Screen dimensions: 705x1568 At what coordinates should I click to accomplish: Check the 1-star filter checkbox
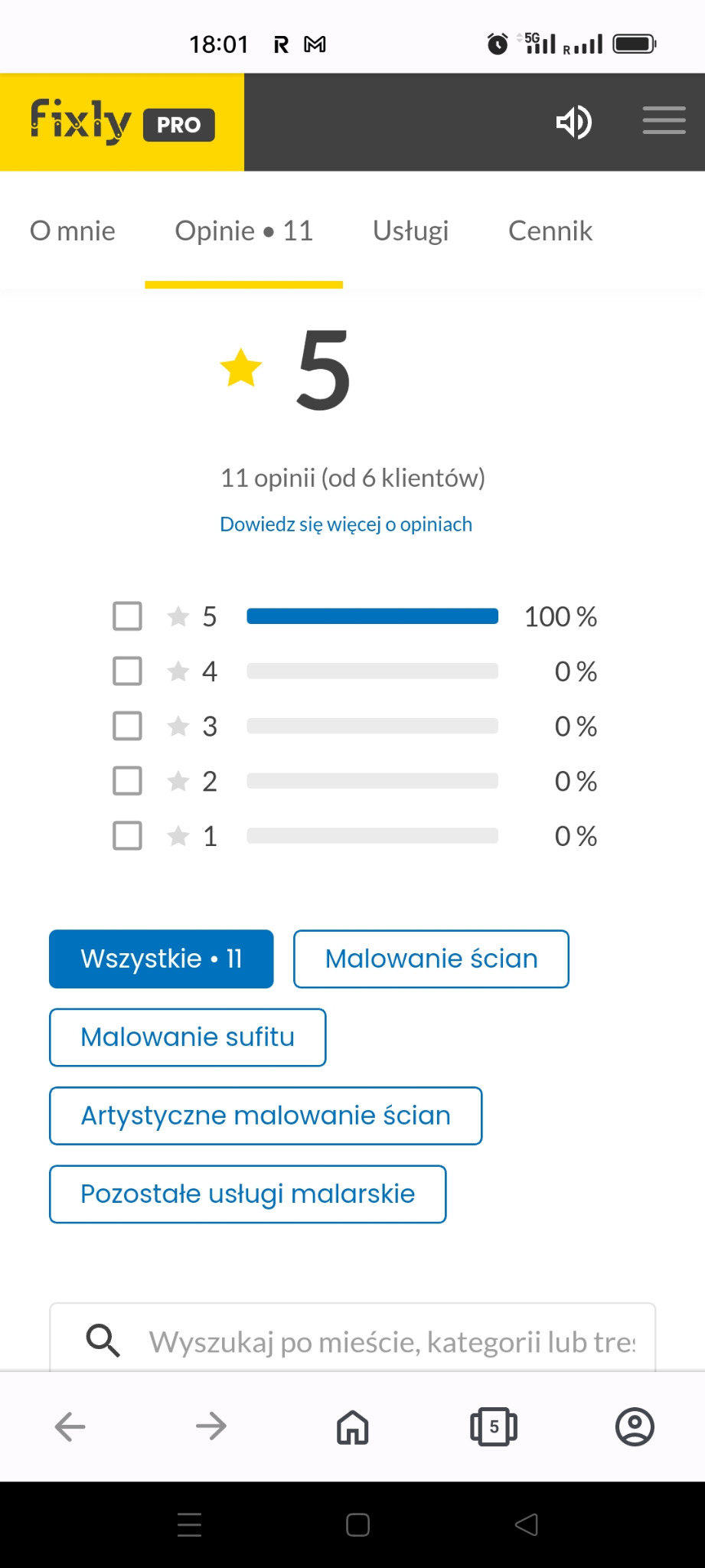click(127, 836)
